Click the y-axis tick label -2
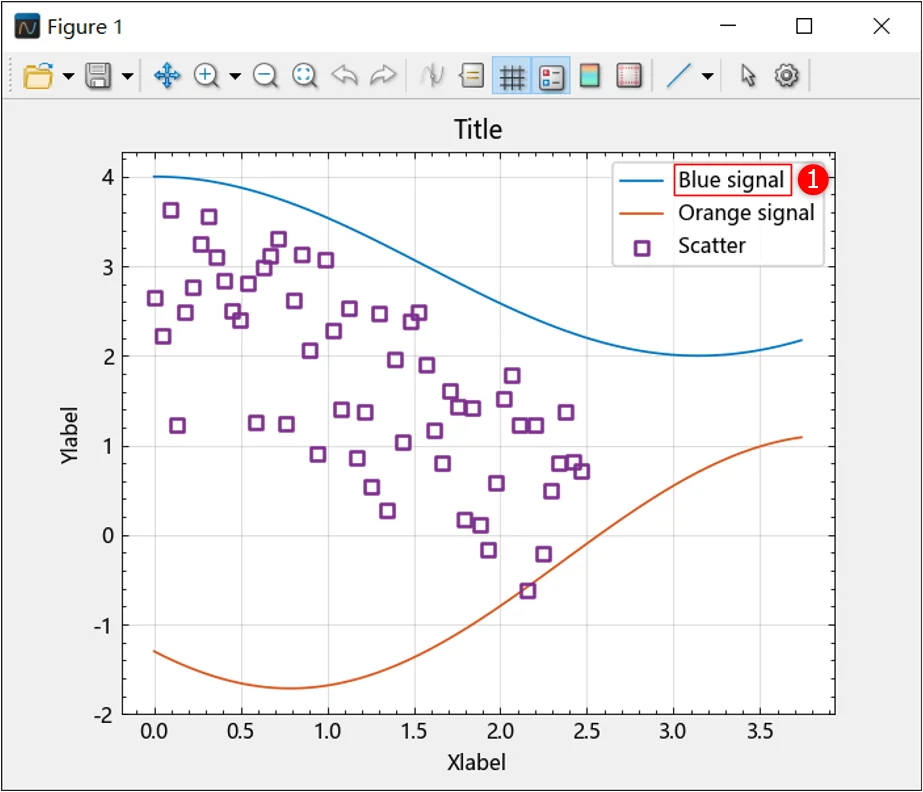 pos(104,715)
